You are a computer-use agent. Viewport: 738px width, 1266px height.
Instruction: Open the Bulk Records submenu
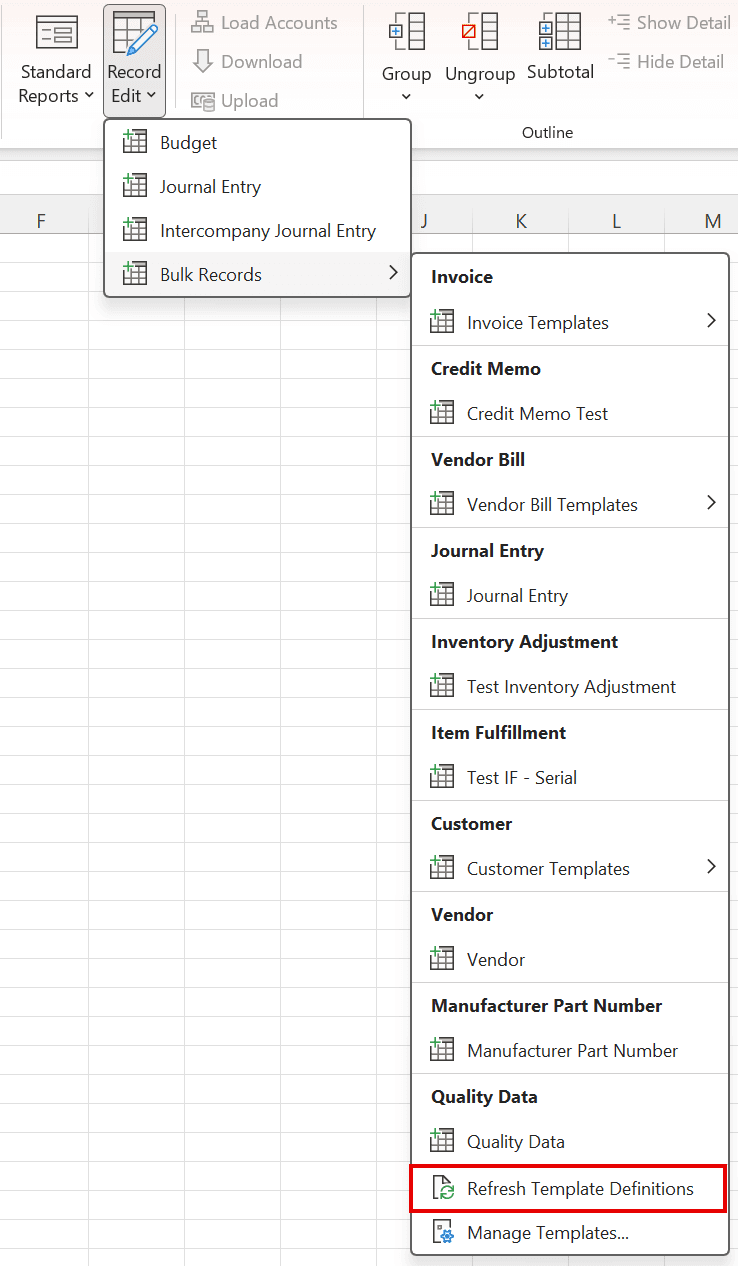(x=257, y=275)
